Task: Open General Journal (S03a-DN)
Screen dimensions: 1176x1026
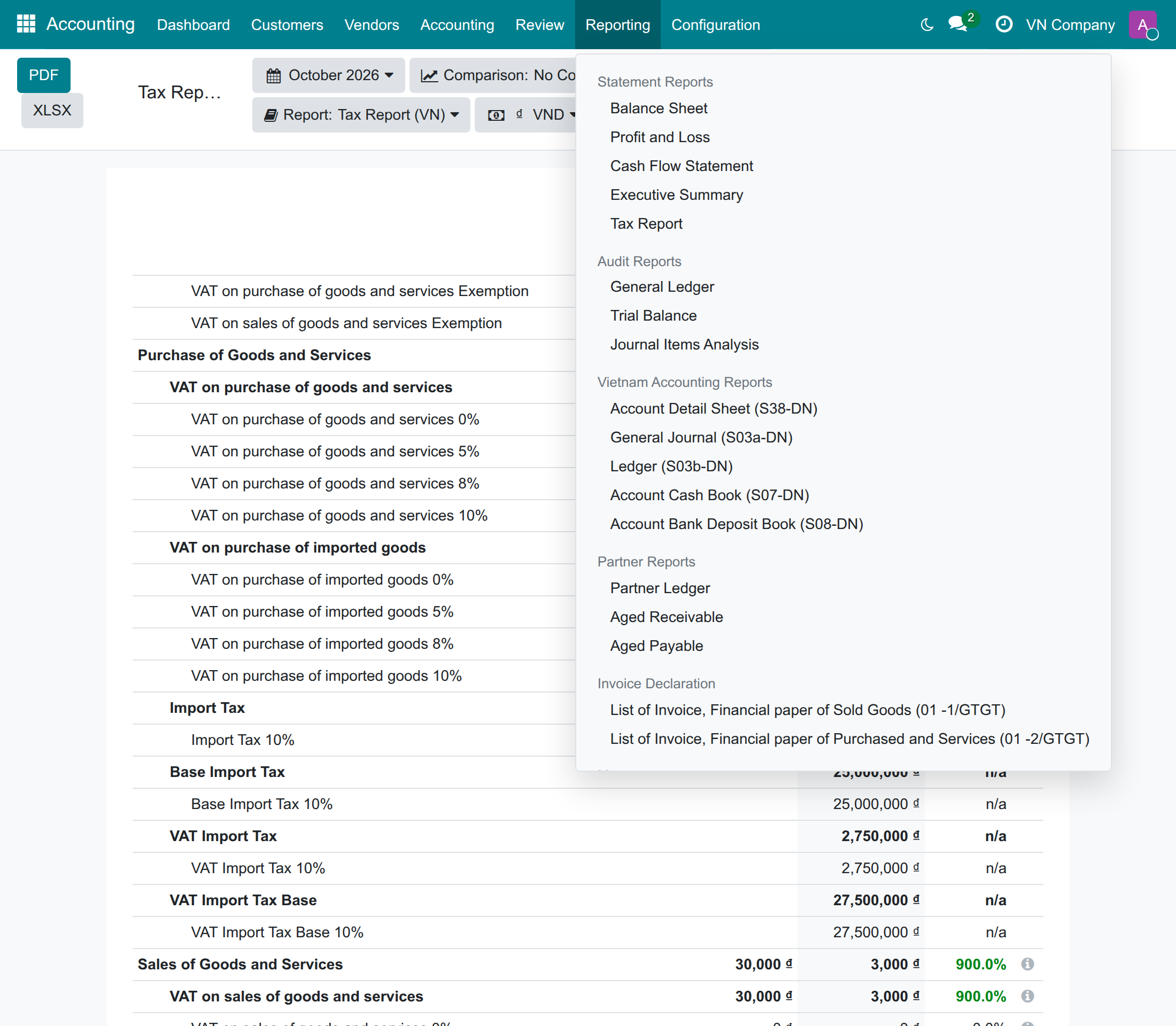Action: point(701,438)
